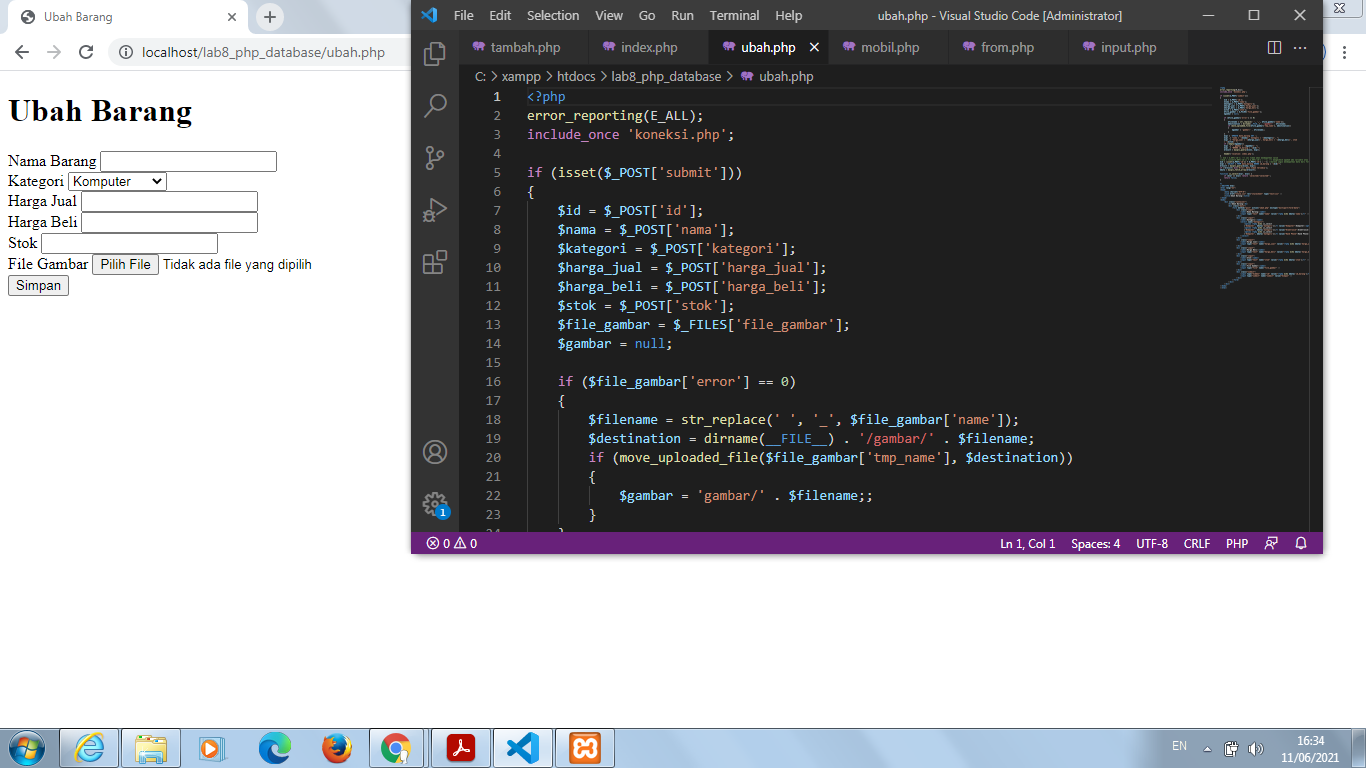Launch Internet Explorer from the taskbar
The image size is (1366, 768).
(90, 748)
